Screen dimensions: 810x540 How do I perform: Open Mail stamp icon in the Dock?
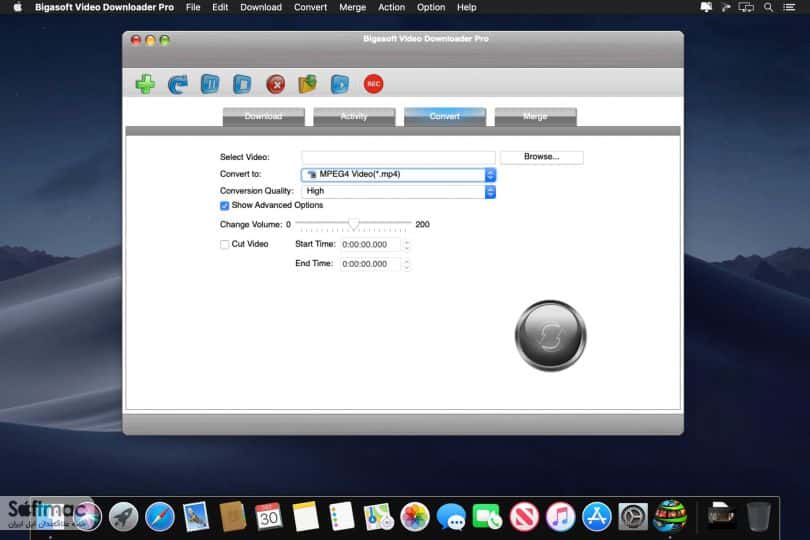tap(196, 516)
